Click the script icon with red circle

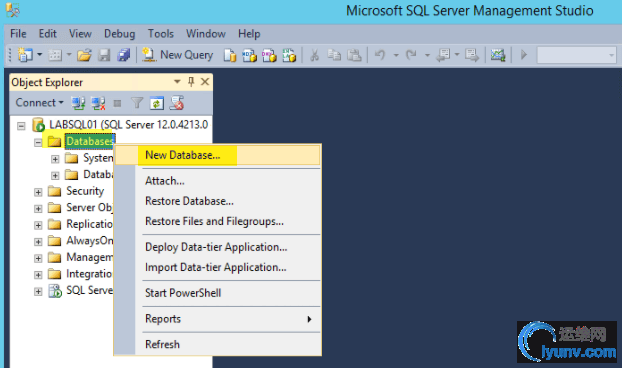pos(177,103)
